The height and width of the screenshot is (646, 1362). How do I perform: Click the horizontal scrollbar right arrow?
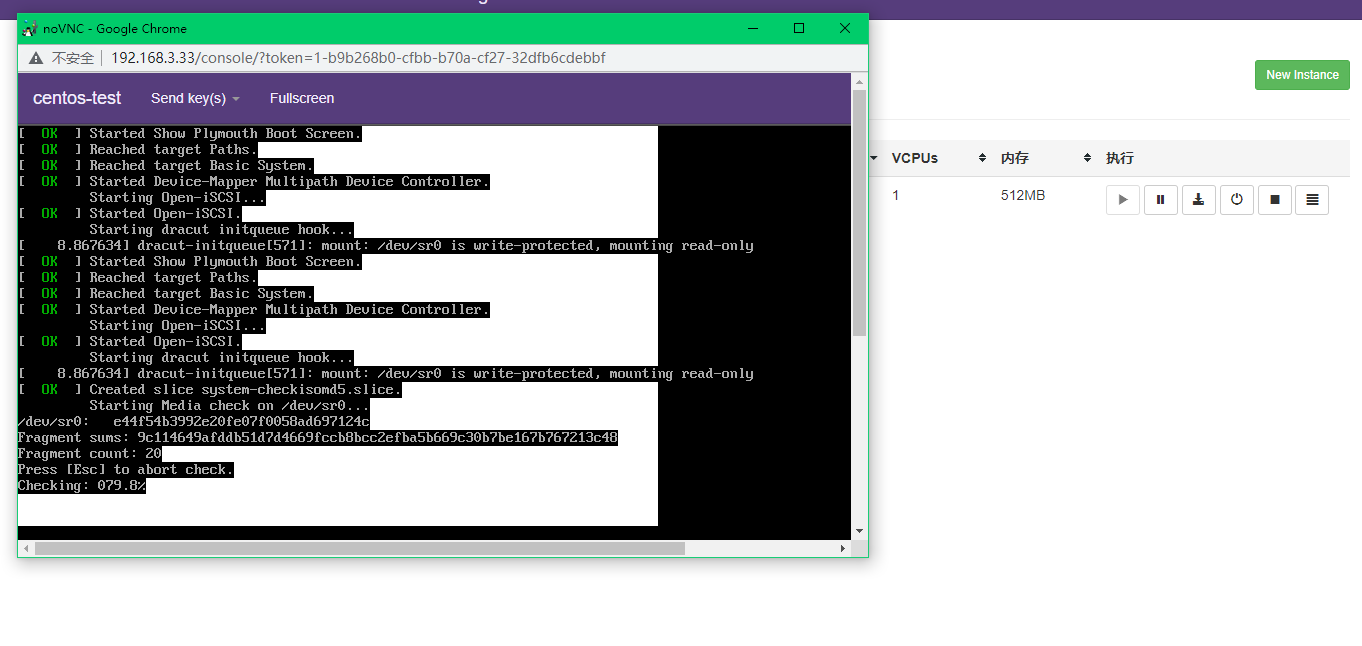click(843, 549)
